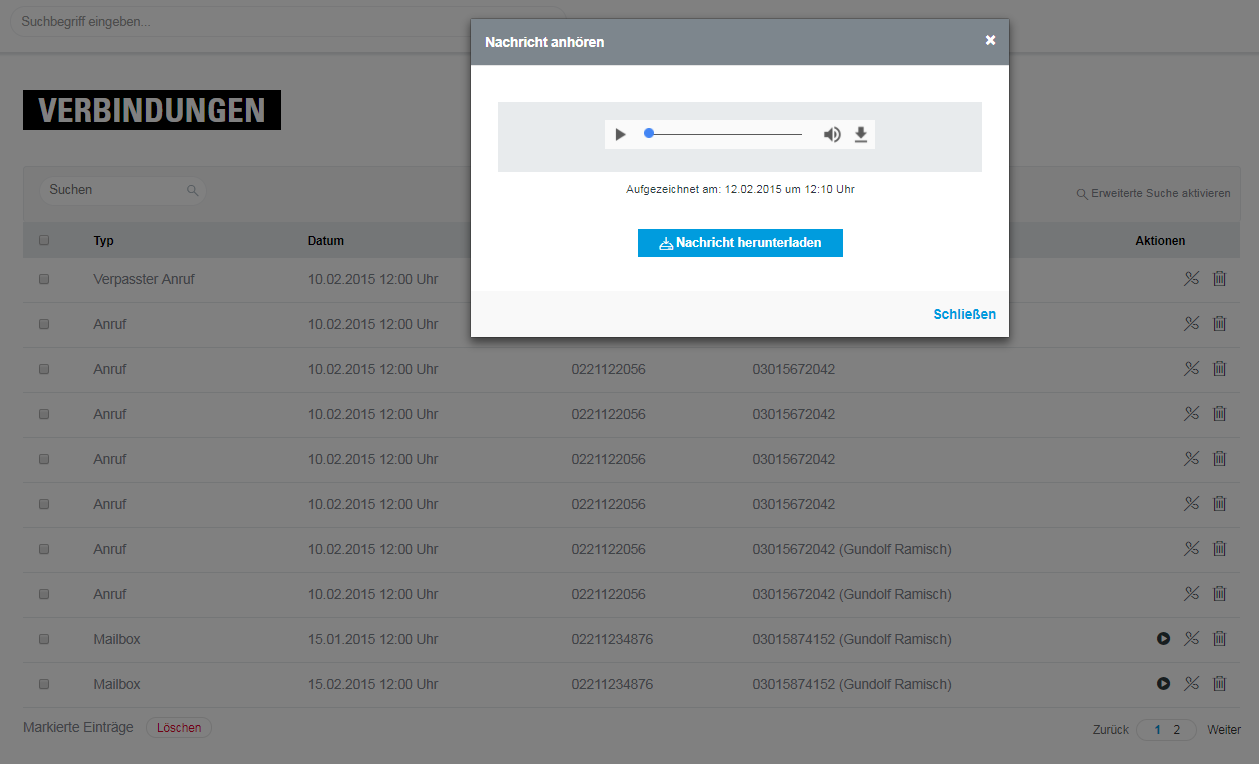Go to page 2 of results
This screenshot has height=764, width=1259.
click(x=1177, y=730)
